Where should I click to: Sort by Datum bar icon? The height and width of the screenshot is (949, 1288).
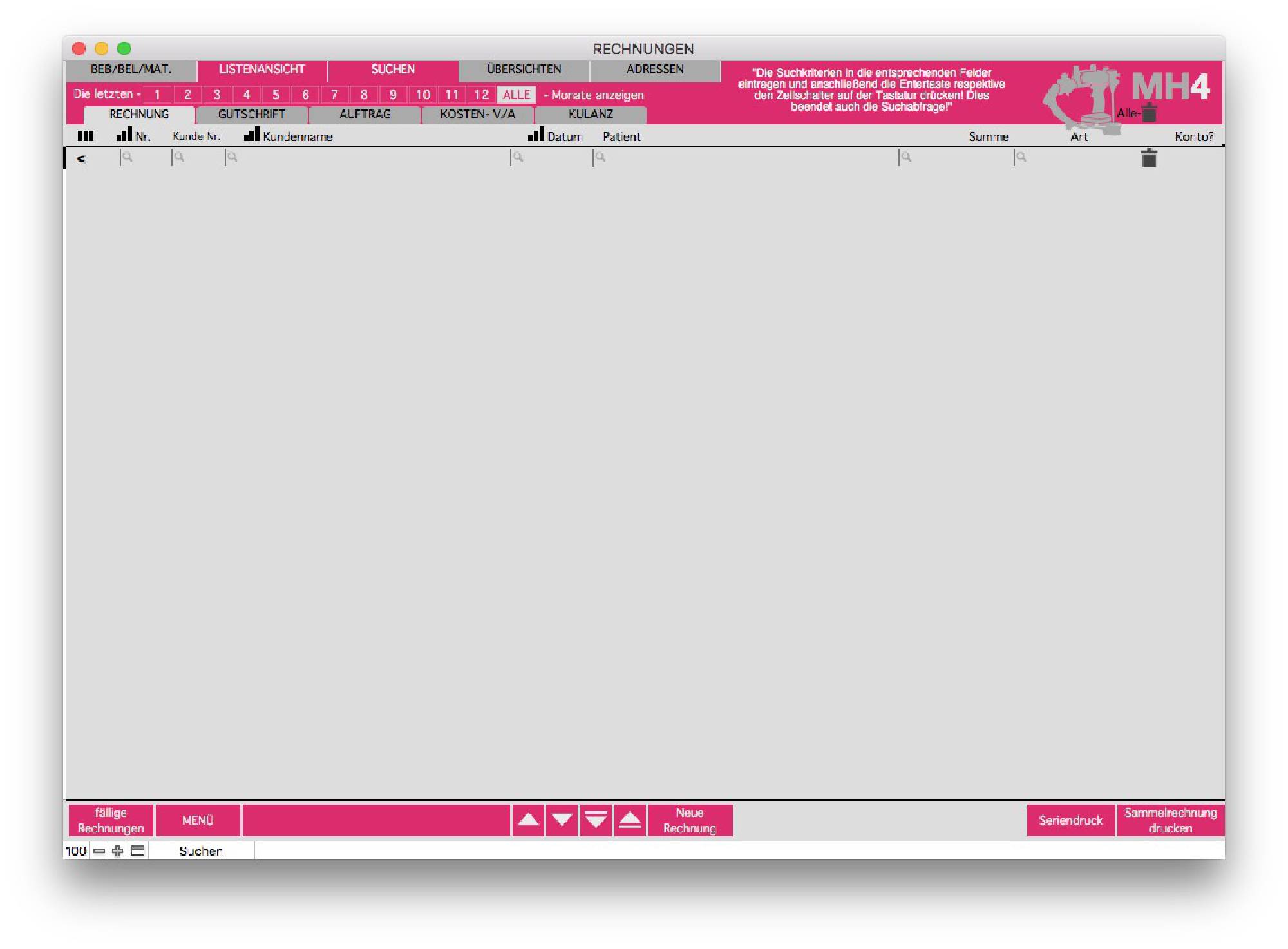click(536, 134)
